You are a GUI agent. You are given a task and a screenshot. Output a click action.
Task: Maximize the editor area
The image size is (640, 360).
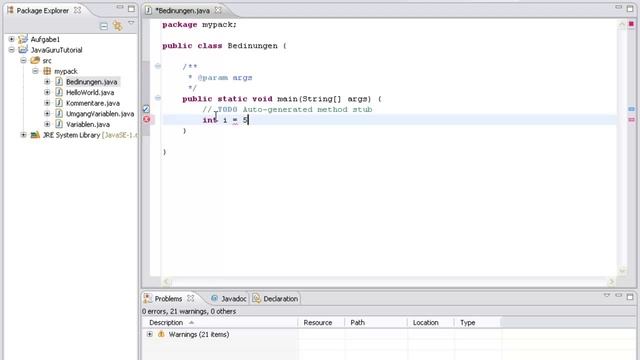(x=630, y=9)
